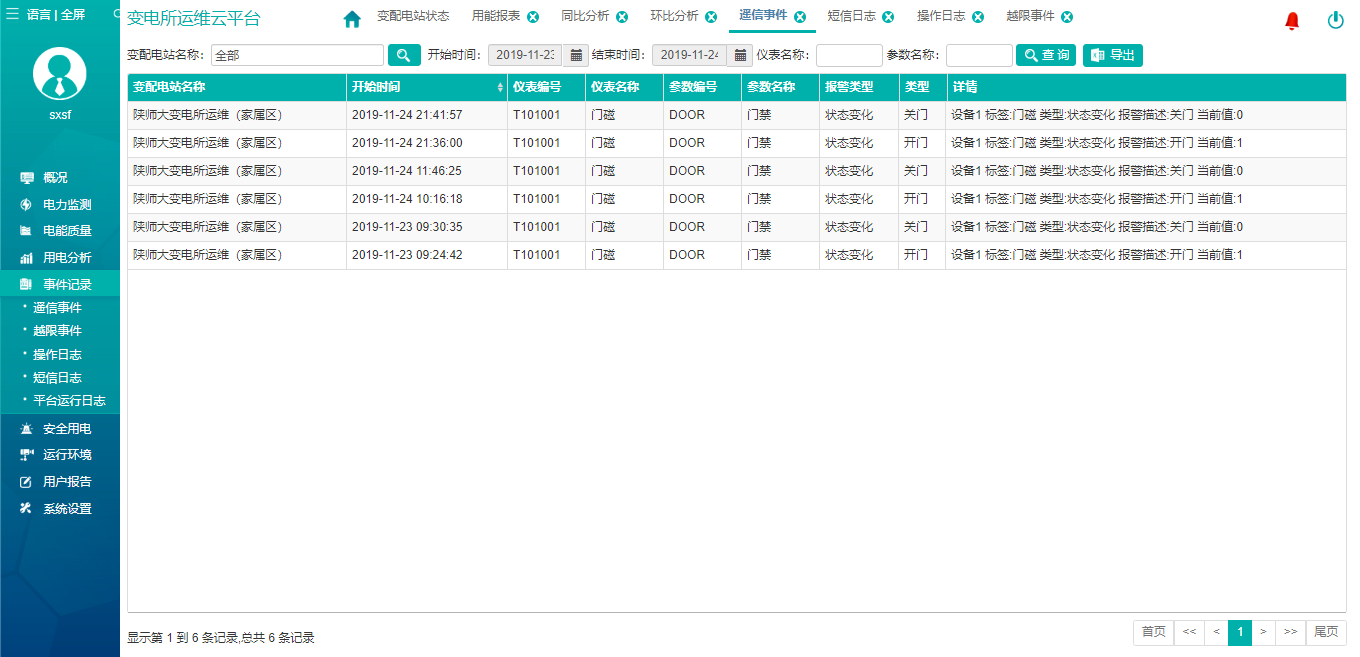This screenshot has height=657, width=1360.
Task: Select 操作日志 in the sidebar submenu
Action: pyautogui.click(x=57, y=354)
